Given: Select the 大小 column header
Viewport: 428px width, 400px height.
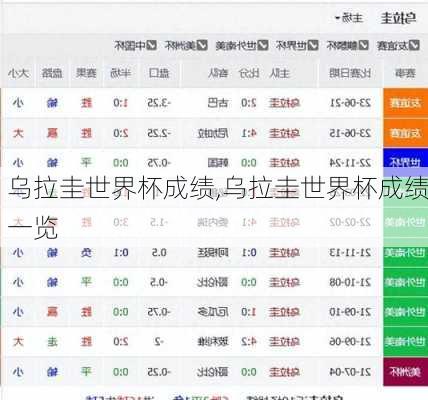Looking at the screenshot, I should [x=18, y=73].
